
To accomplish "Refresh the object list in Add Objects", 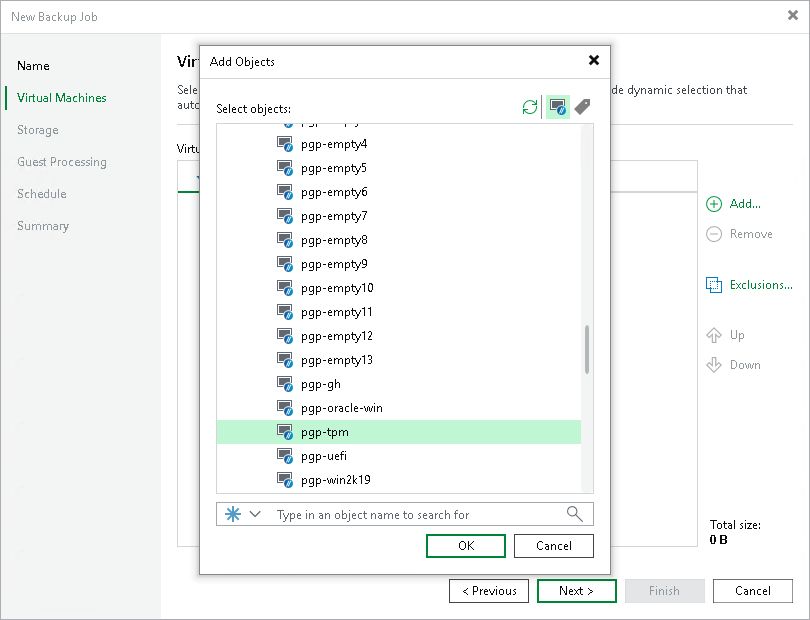I will (529, 107).
